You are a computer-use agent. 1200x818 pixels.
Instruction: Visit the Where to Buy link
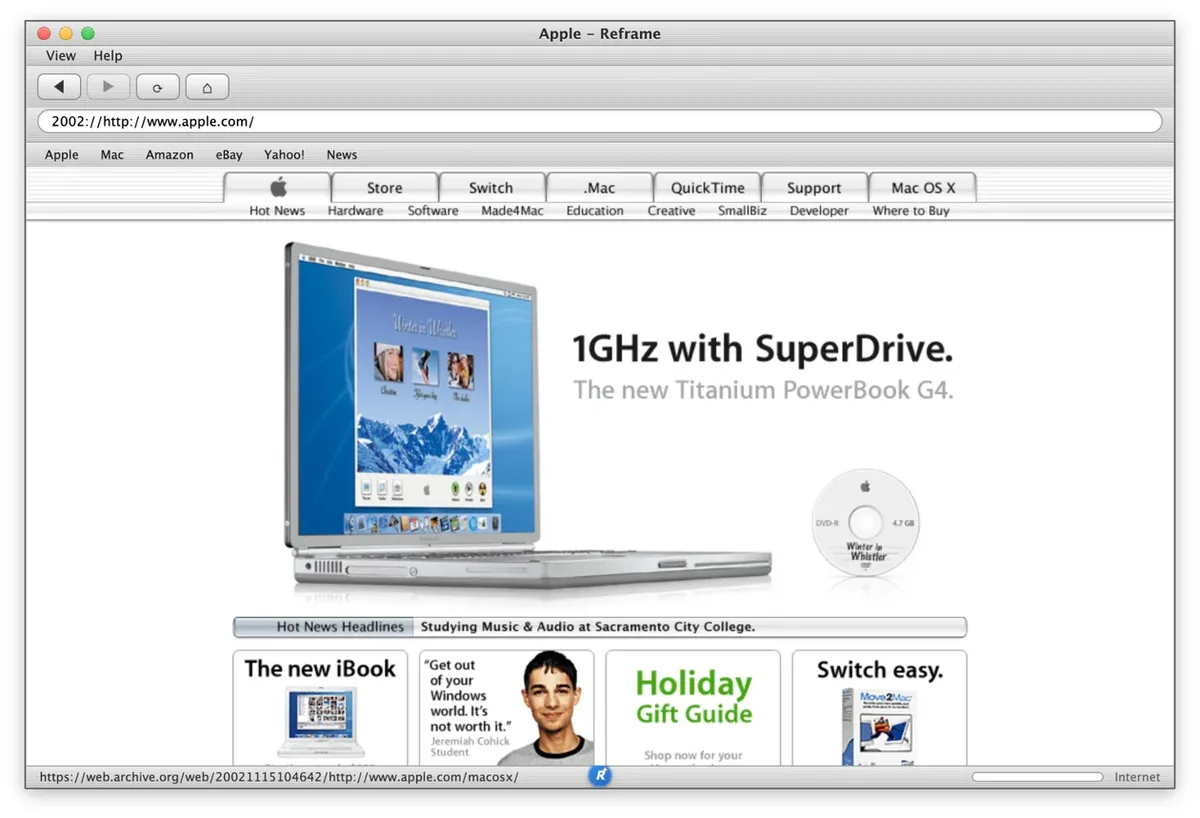click(911, 211)
